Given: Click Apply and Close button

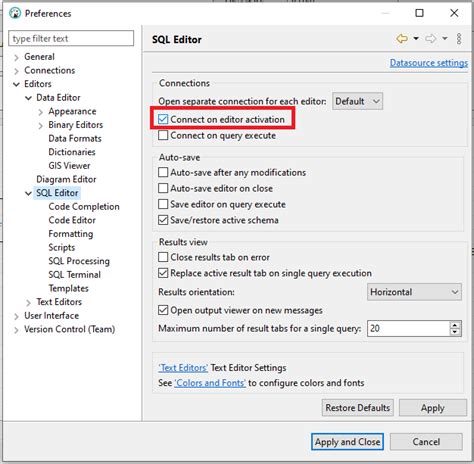Looking at the screenshot, I should (347, 442).
